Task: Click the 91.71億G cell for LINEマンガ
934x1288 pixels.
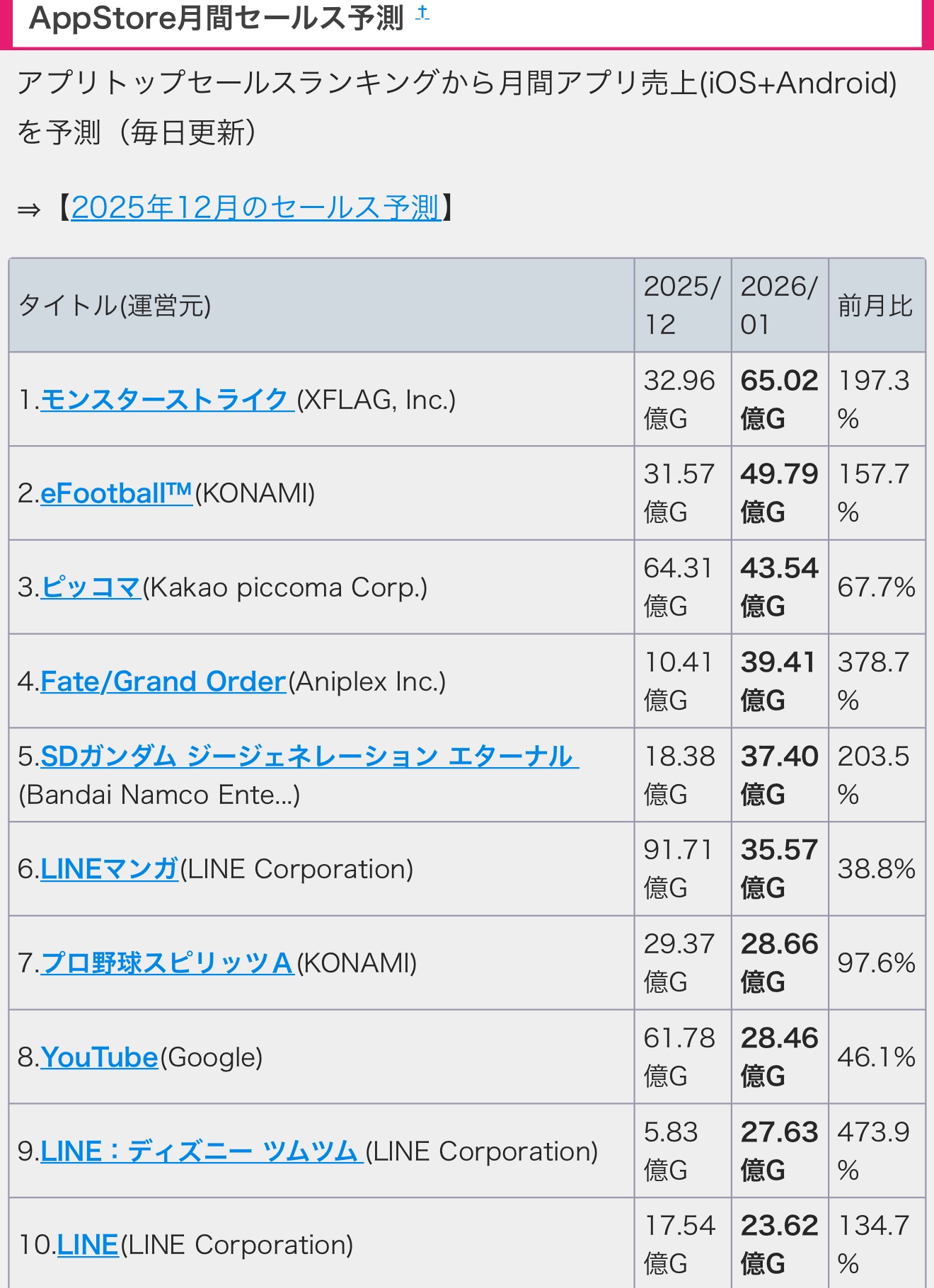Action: click(682, 868)
